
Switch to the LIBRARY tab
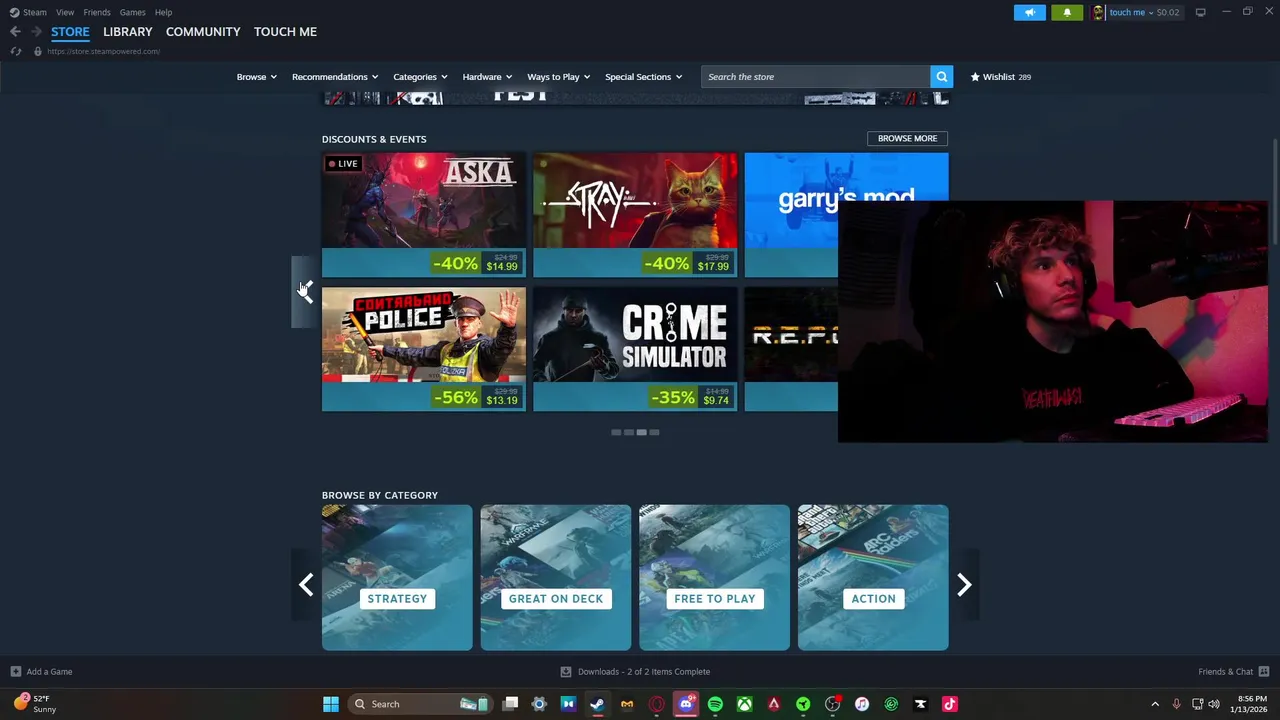[x=127, y=32]
